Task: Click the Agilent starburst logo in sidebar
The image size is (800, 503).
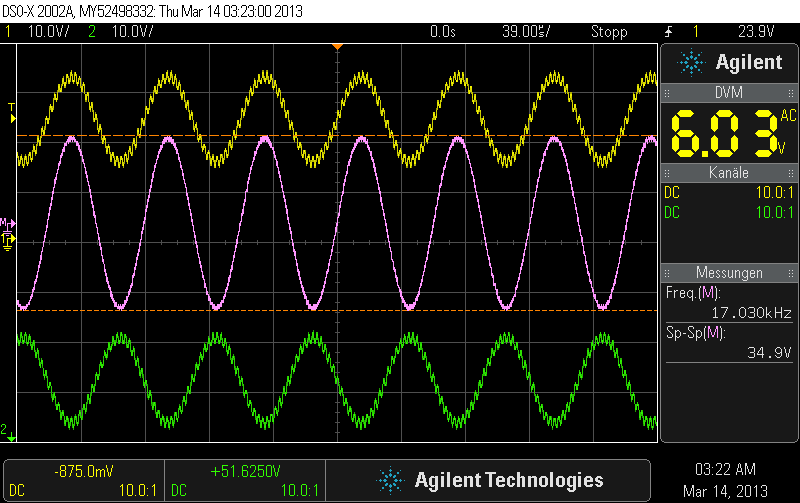Action: [691, 63]
